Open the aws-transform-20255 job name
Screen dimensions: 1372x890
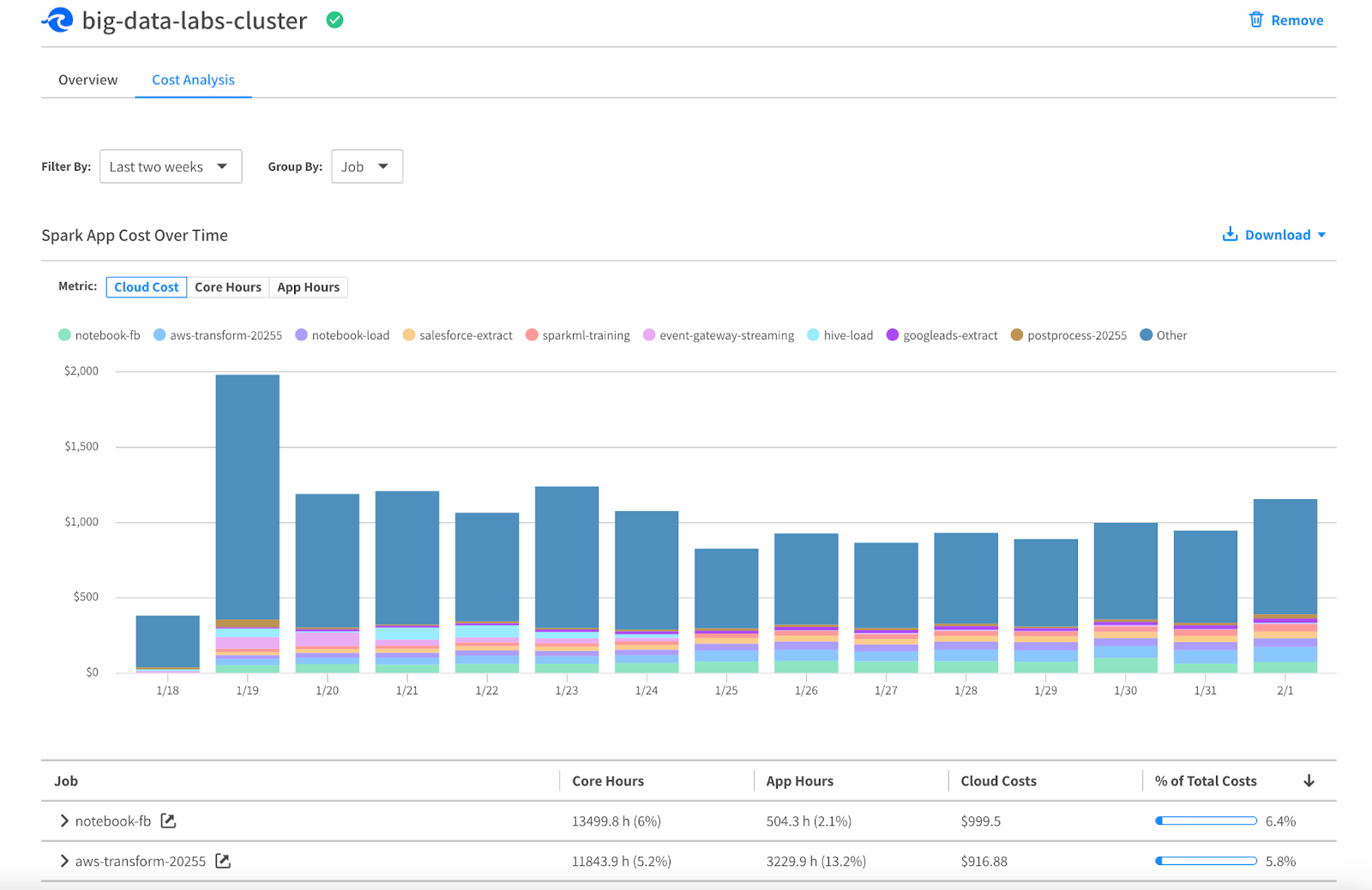coord(141,861)
